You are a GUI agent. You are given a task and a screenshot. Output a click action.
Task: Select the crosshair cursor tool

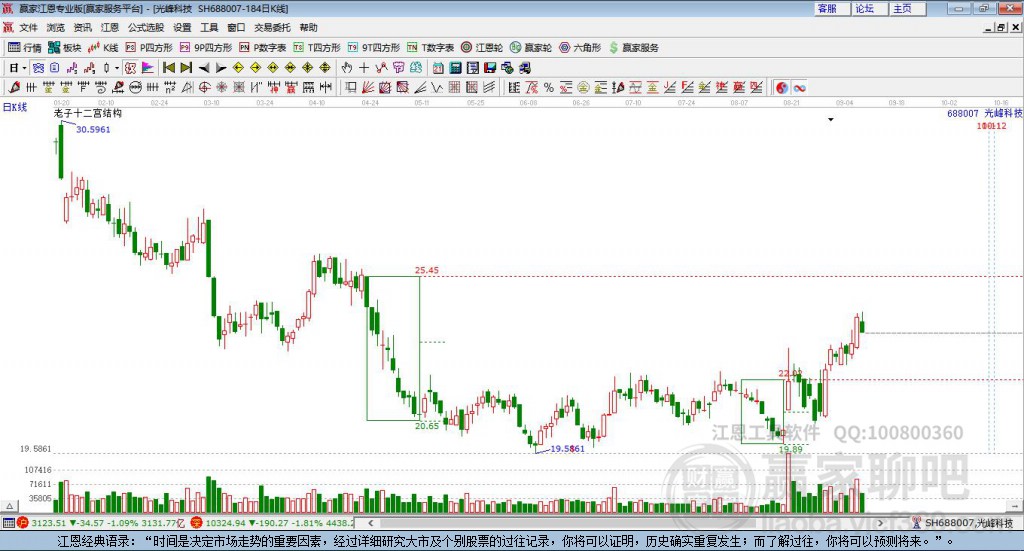click(x=364, y=68)
